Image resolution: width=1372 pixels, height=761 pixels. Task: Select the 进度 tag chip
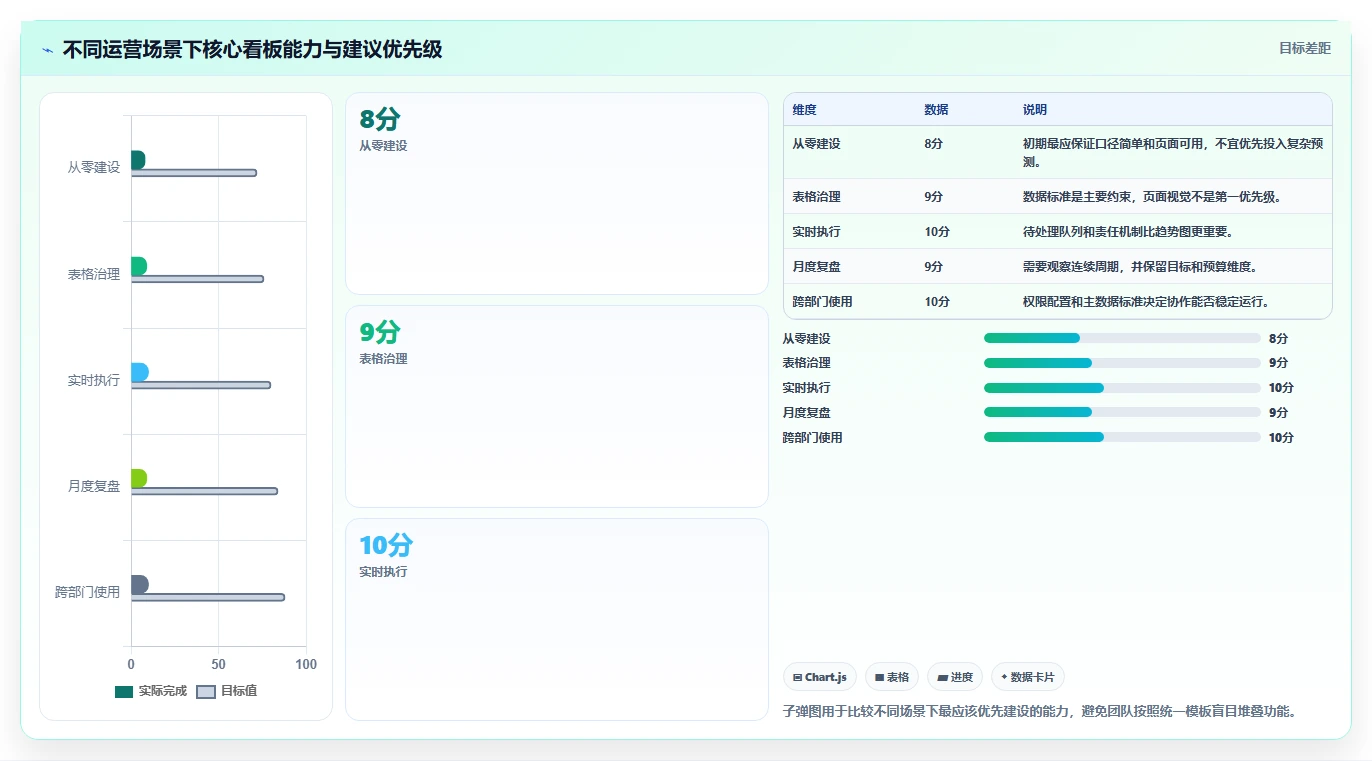[x=955, y=677]
